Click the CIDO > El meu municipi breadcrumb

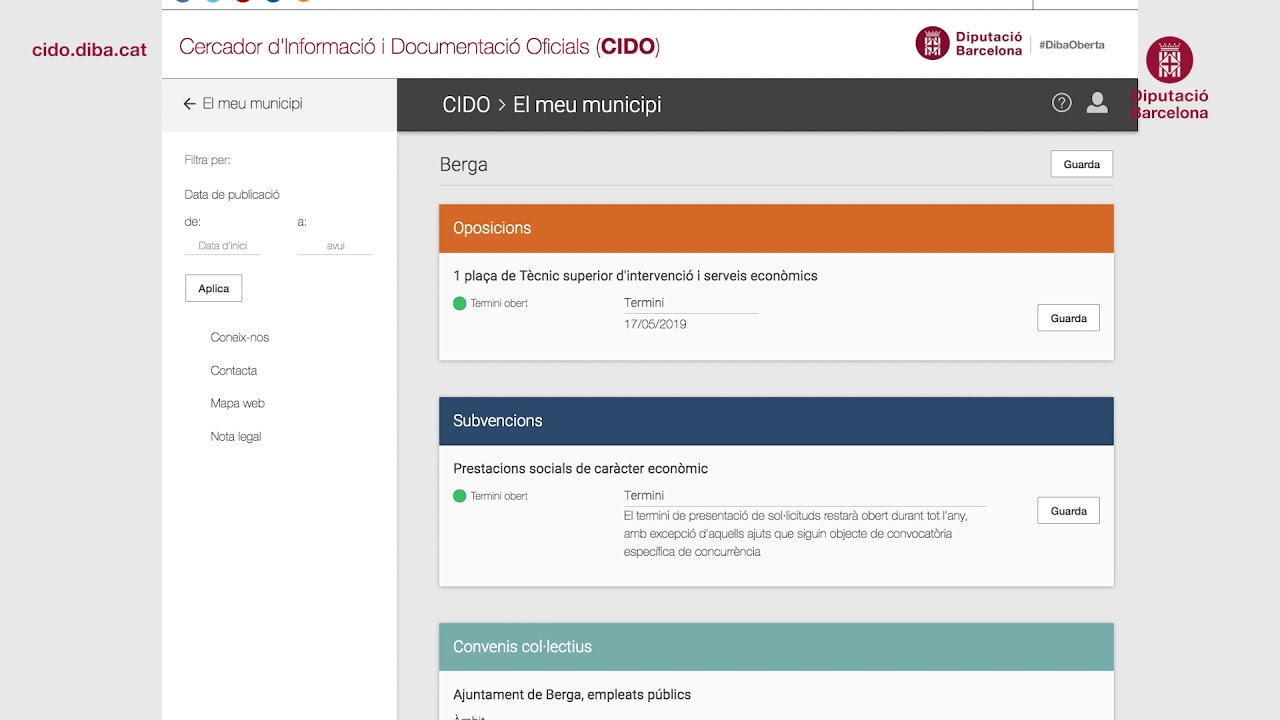point(552,105)
